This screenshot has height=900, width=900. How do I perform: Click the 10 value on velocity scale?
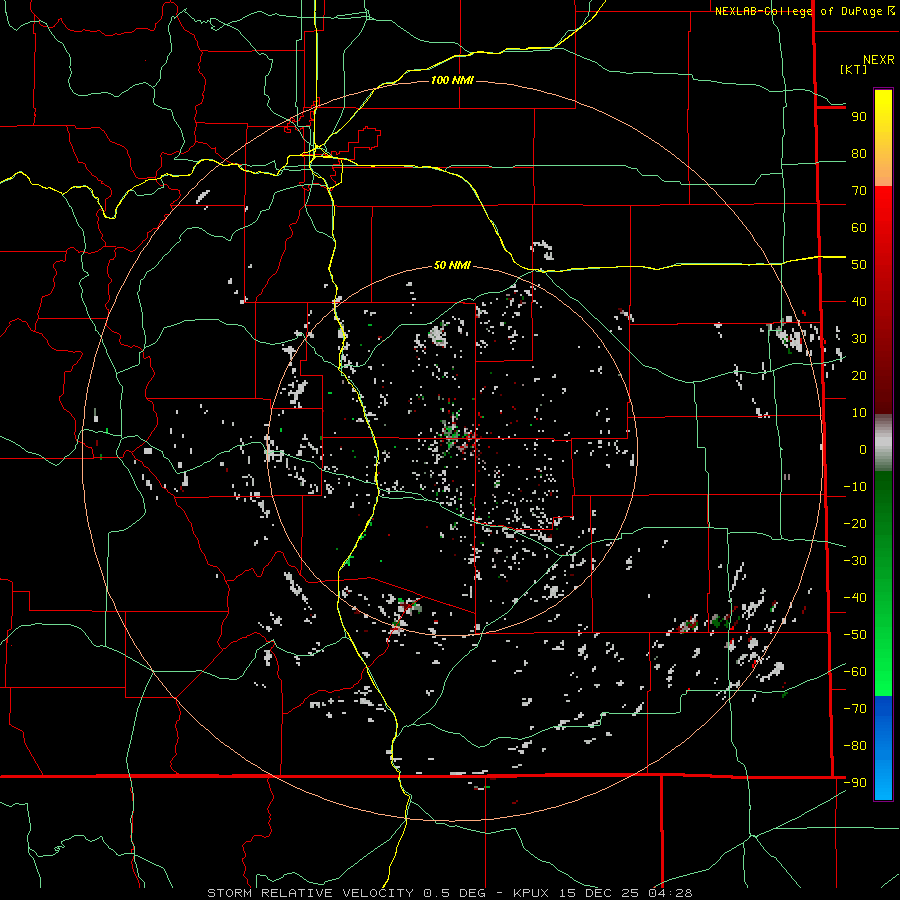(x=859, y=413)
